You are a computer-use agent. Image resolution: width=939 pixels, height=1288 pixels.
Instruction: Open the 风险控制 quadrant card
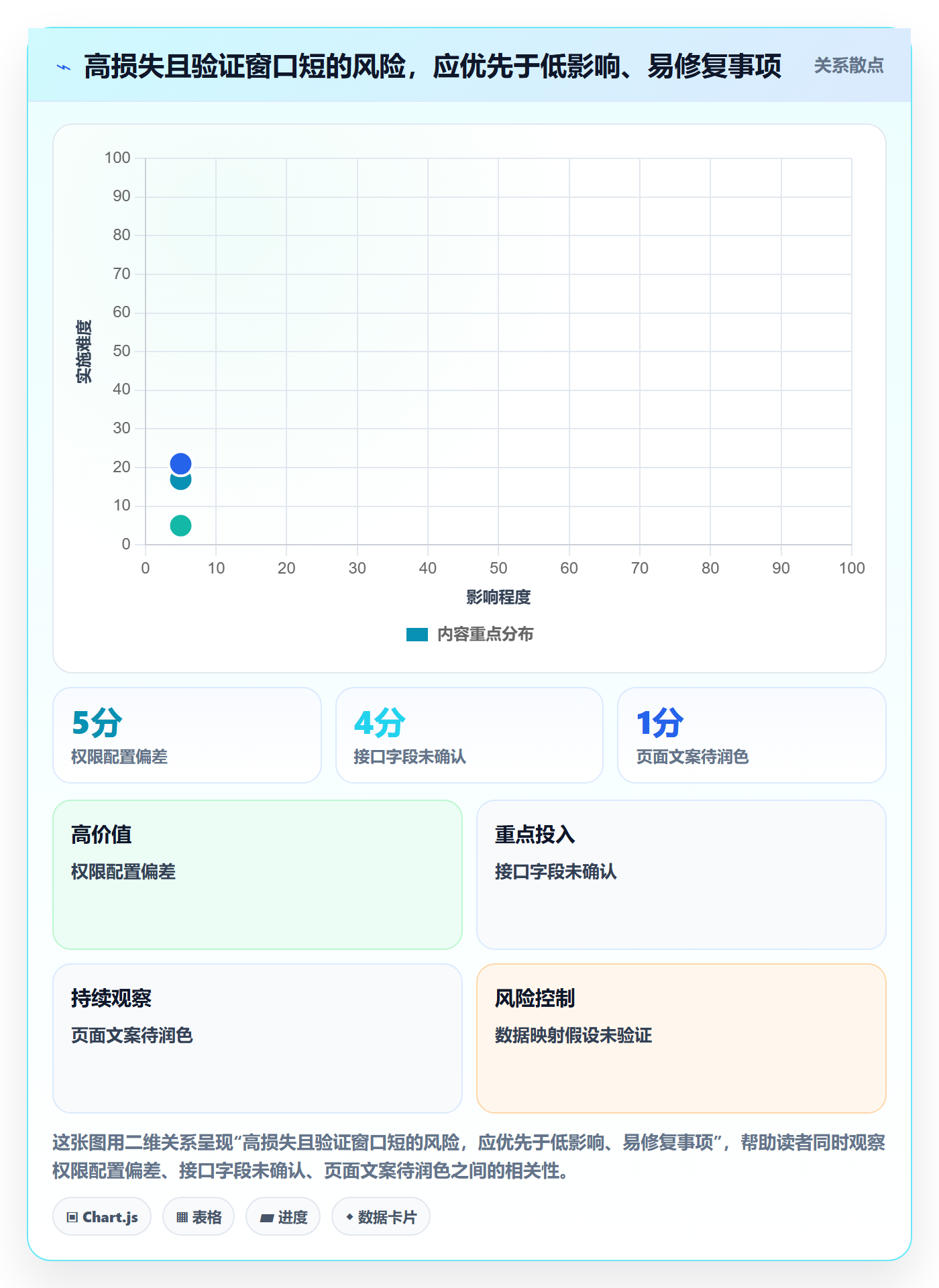coord(681,1038)
